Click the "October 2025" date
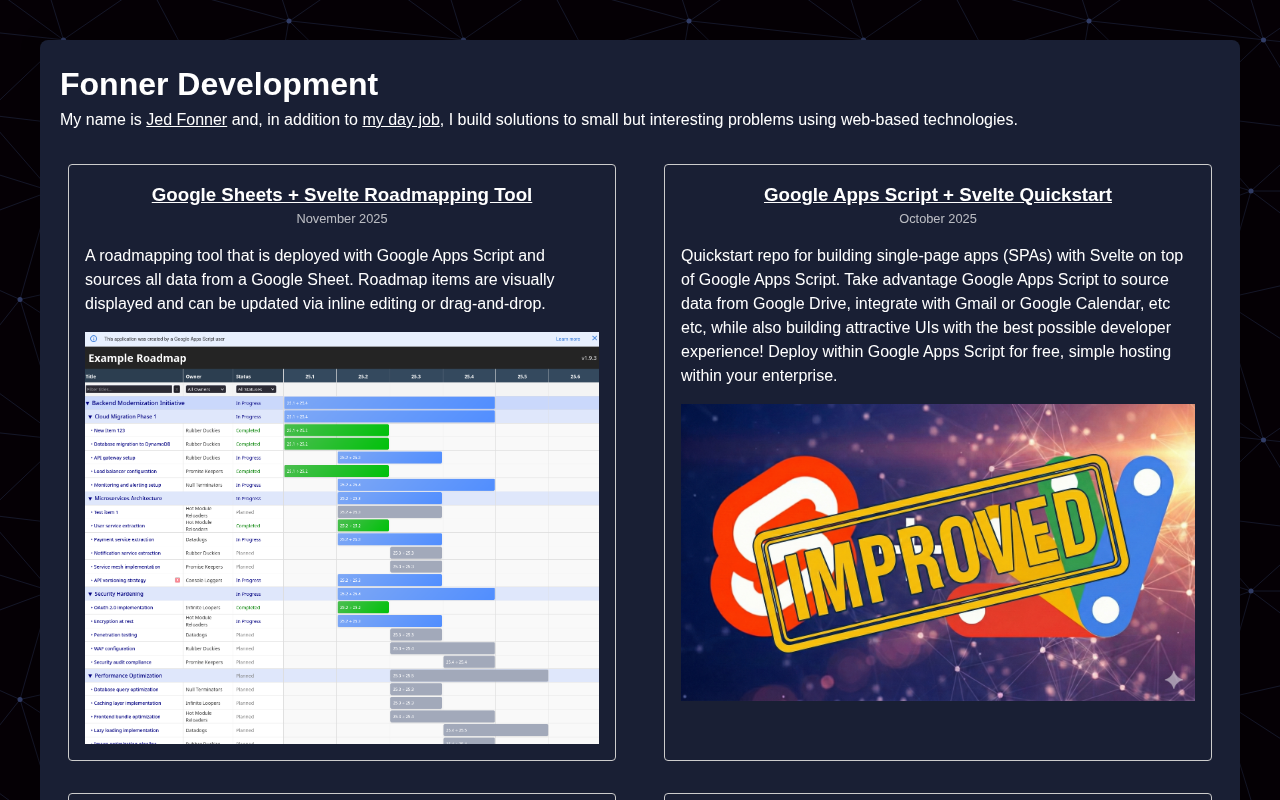 [x=938, y=219]
